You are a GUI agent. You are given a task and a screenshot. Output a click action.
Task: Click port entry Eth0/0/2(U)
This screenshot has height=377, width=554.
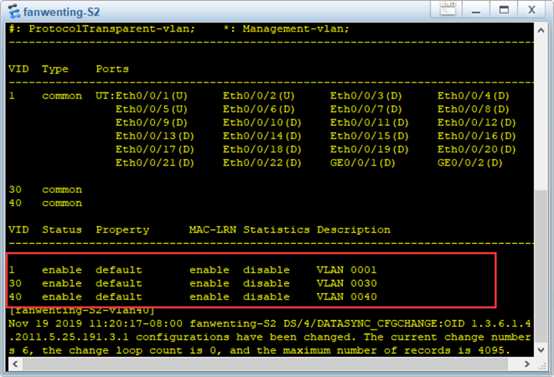click(x=259, y=96)
